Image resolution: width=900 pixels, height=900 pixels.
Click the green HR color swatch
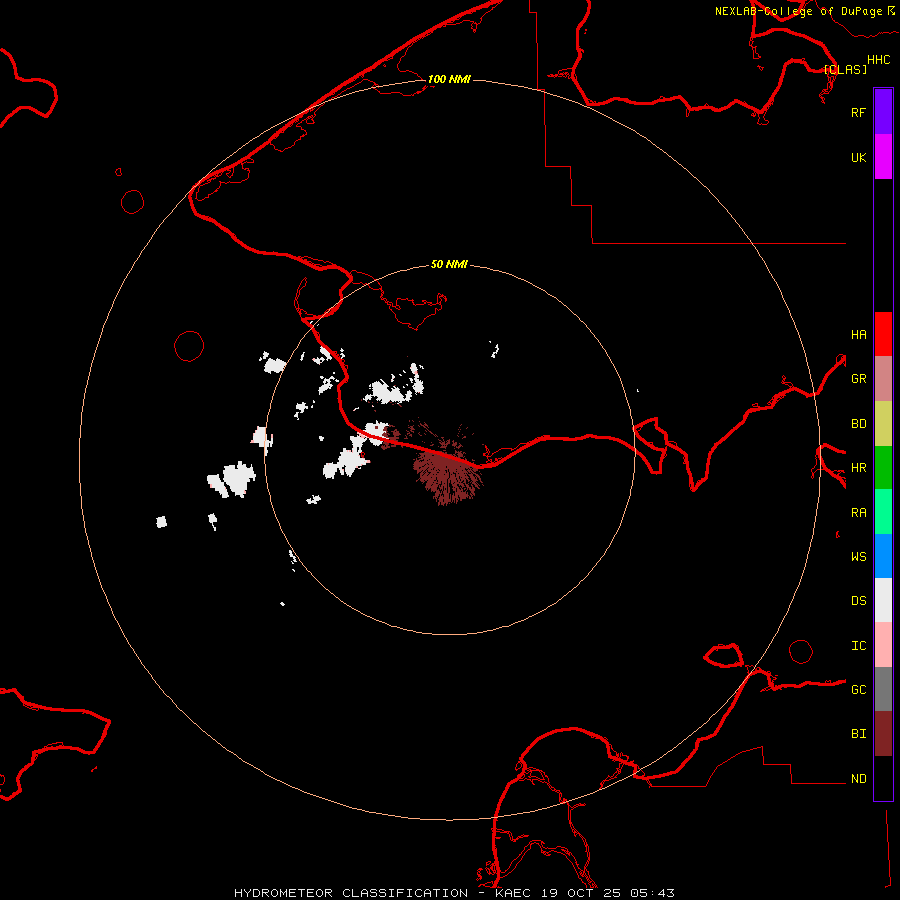point(883,468)
